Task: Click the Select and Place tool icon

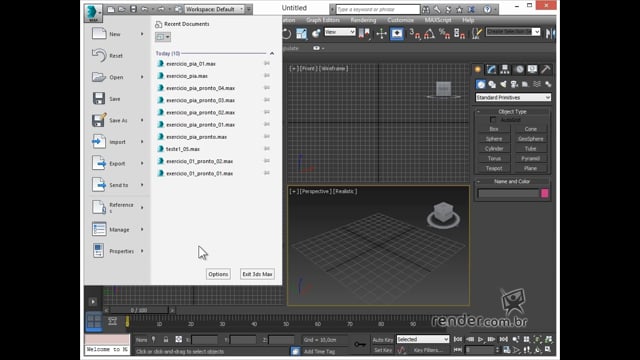Action: tap(316, 33)
